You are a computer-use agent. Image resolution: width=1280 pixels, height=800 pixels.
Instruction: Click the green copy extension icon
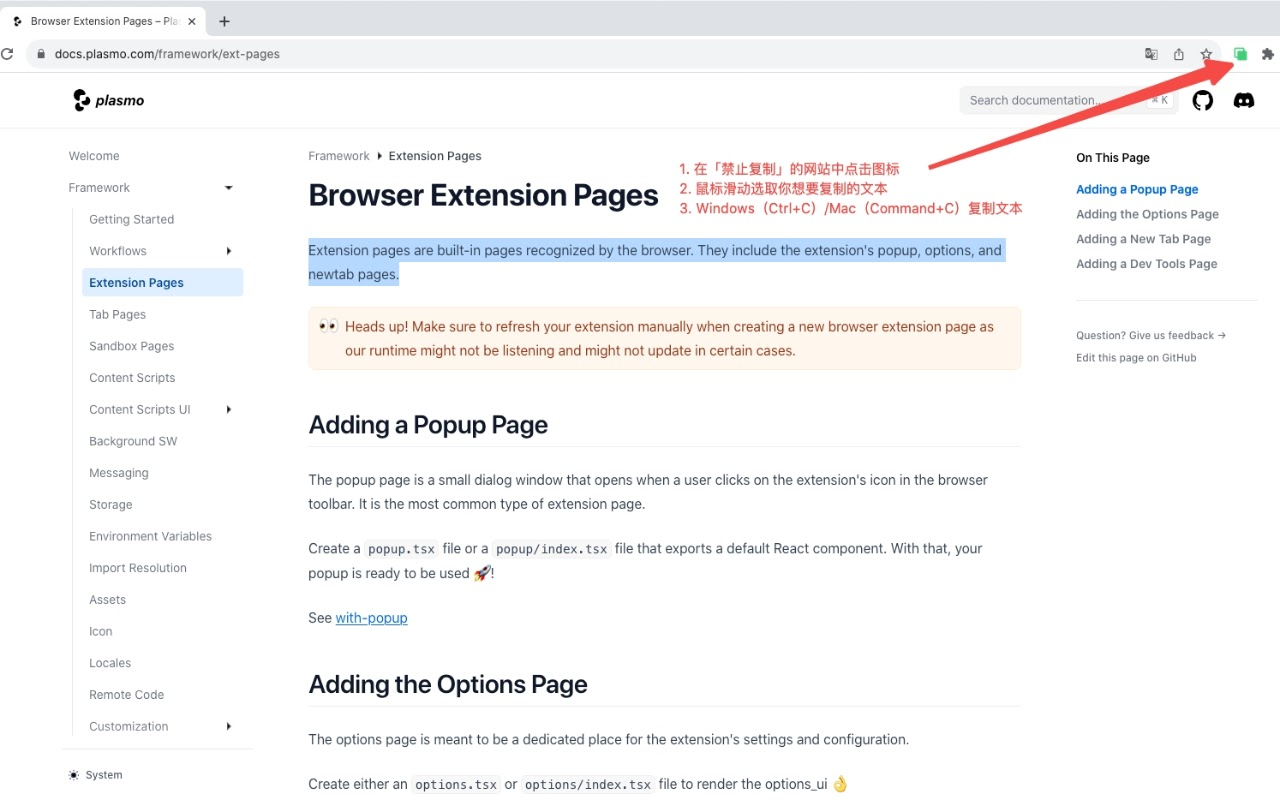coord(1240,54)
